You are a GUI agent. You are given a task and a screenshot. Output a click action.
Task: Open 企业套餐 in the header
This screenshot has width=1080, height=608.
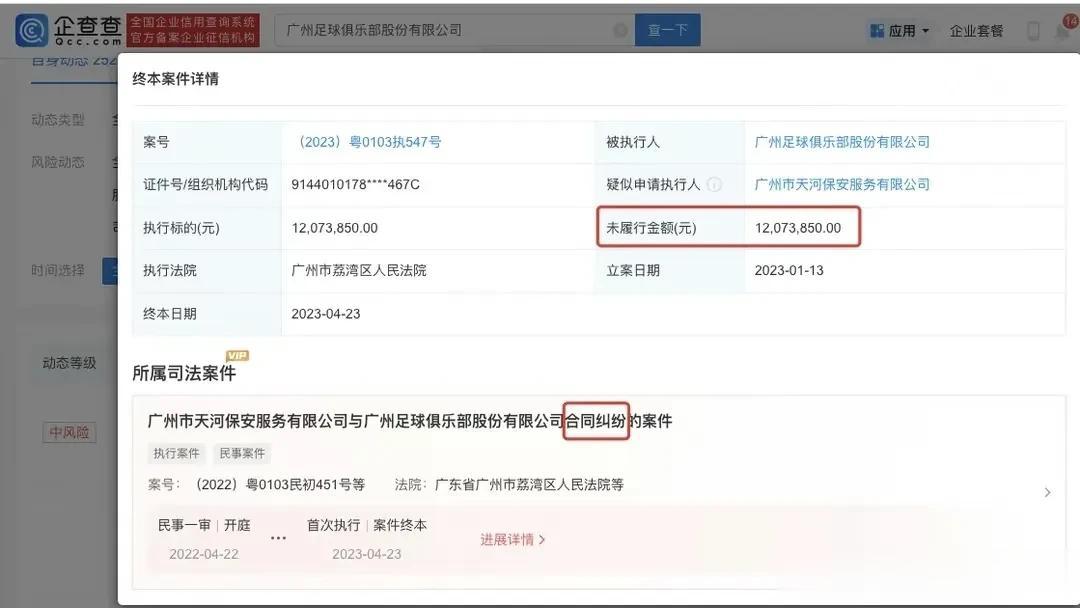point(976,31)
